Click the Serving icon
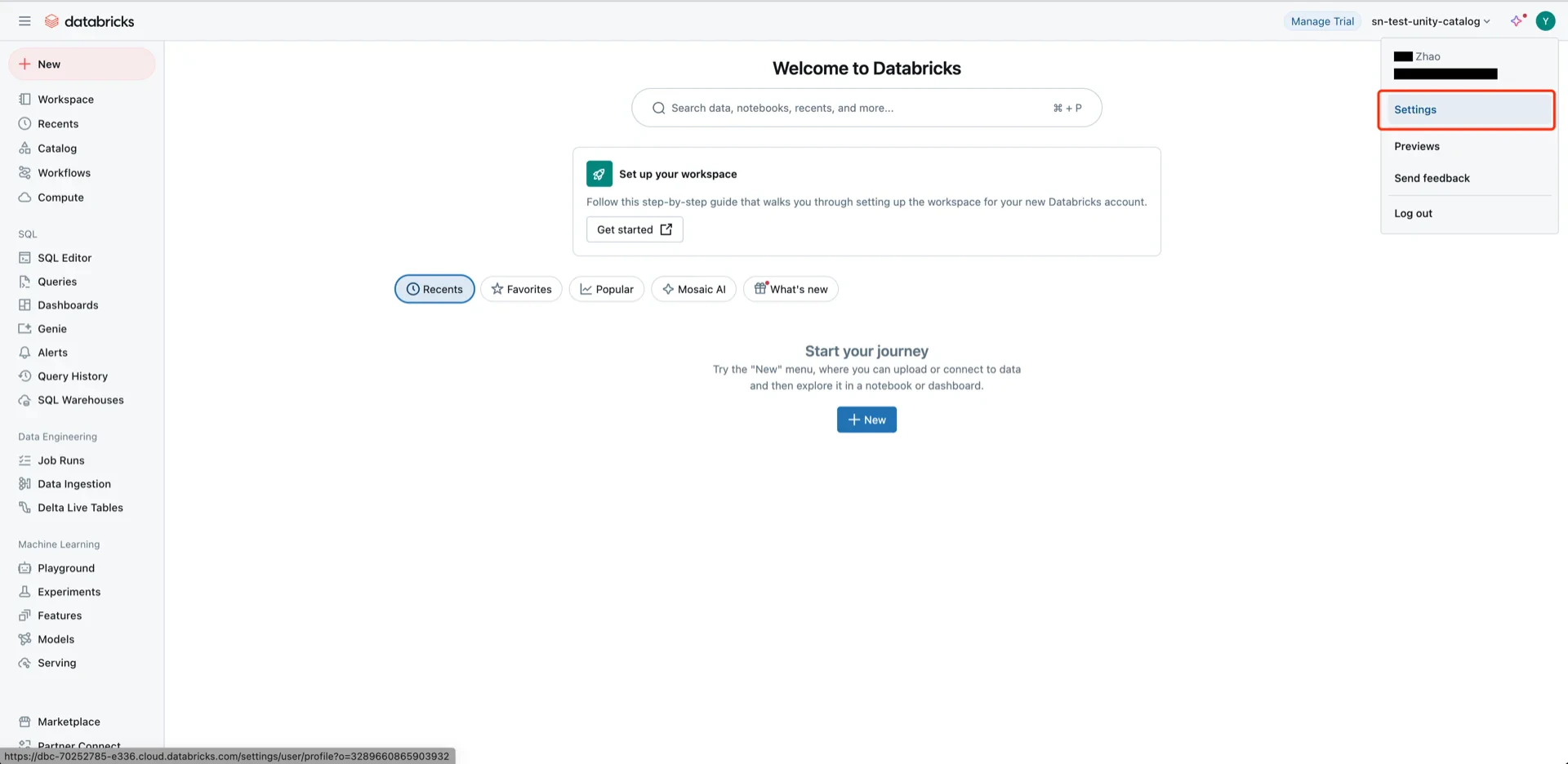The image size is (1568, 764). (24, 662)
